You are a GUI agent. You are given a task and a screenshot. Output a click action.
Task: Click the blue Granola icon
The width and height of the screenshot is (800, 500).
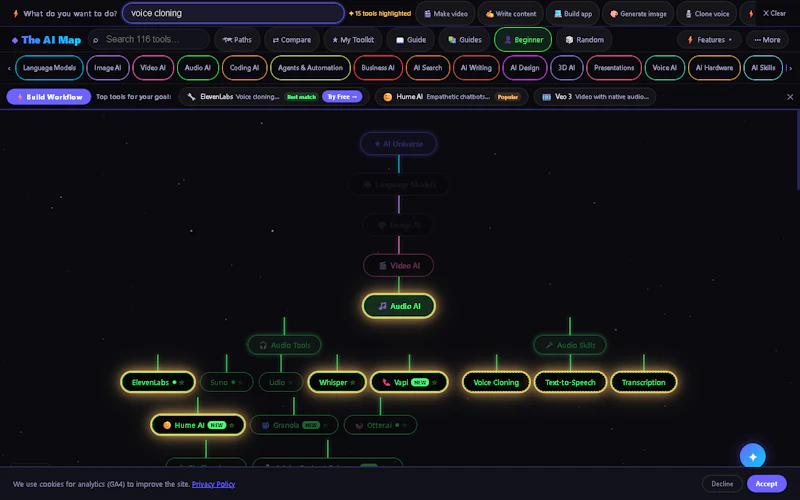pos(265,425)
